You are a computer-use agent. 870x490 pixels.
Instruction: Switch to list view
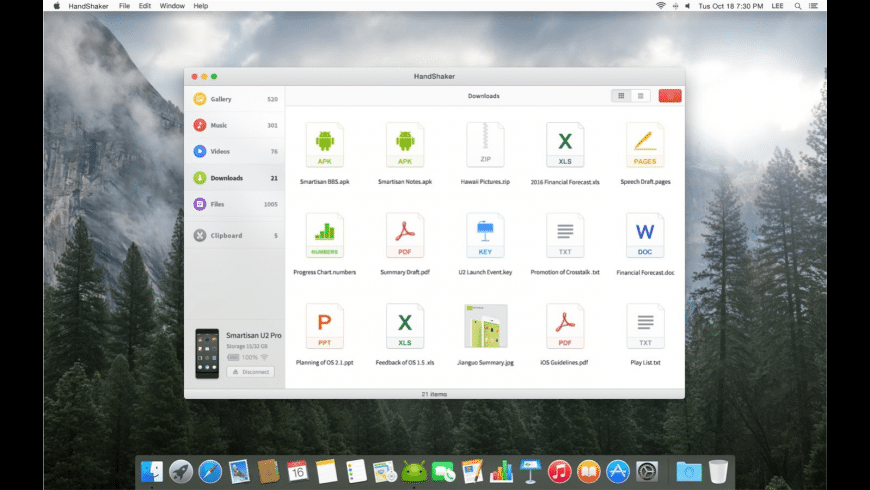coord(640,95)
